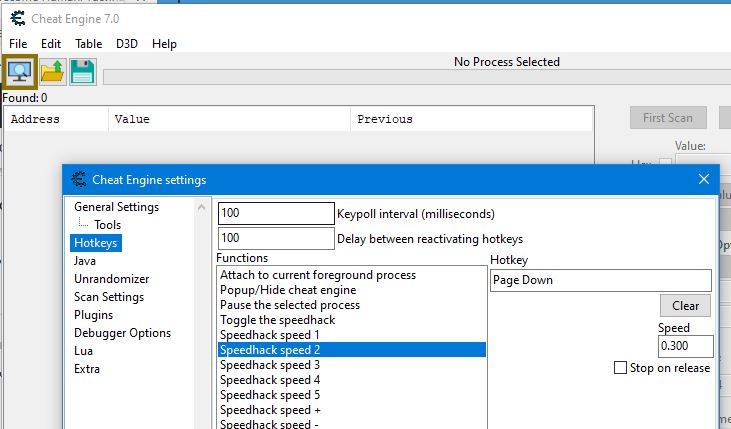Select General Settings in the tree
The height and width of the screenshot is (429, 731).
[117, 207]
